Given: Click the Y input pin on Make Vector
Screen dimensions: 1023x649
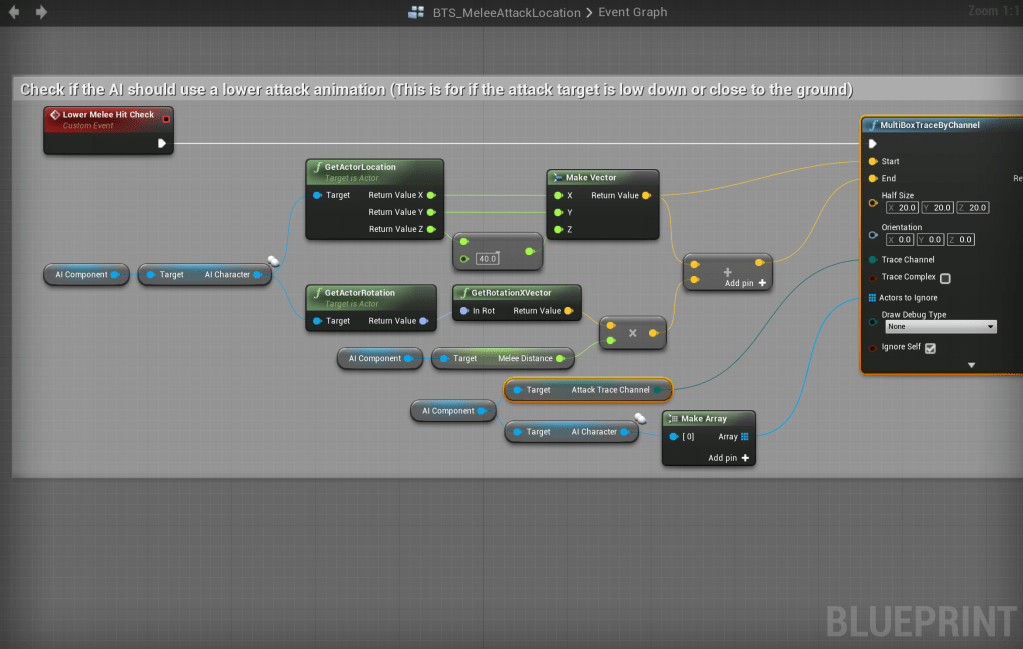Looking at the screenshot, I should pos(558,212).
